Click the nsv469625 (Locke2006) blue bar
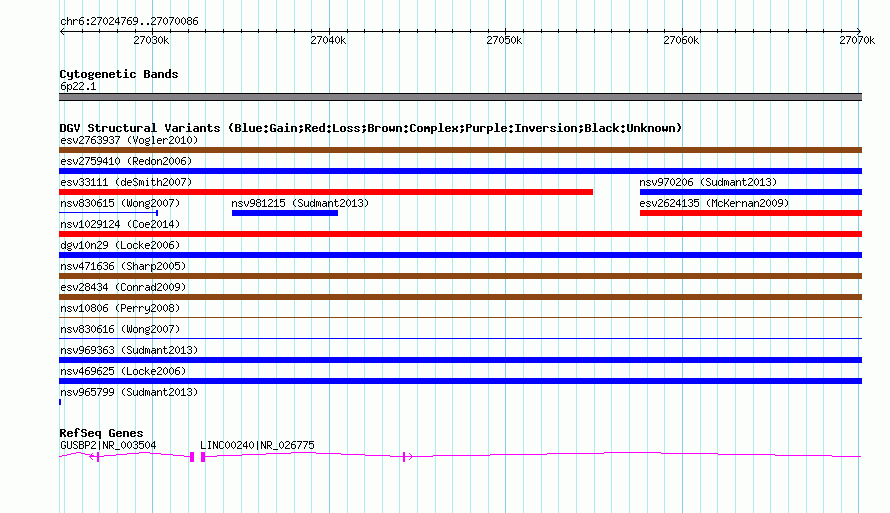 pyautogui.click(x=460, y=381)
